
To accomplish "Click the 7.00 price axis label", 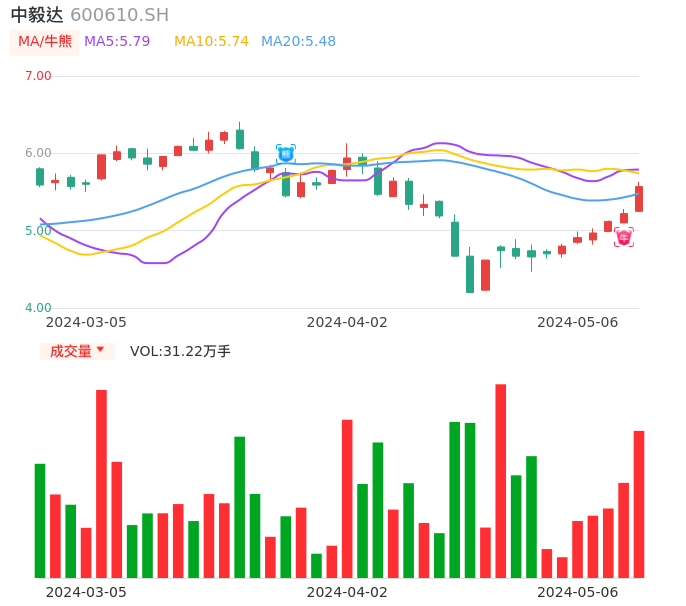I will (x=38, y=76).
